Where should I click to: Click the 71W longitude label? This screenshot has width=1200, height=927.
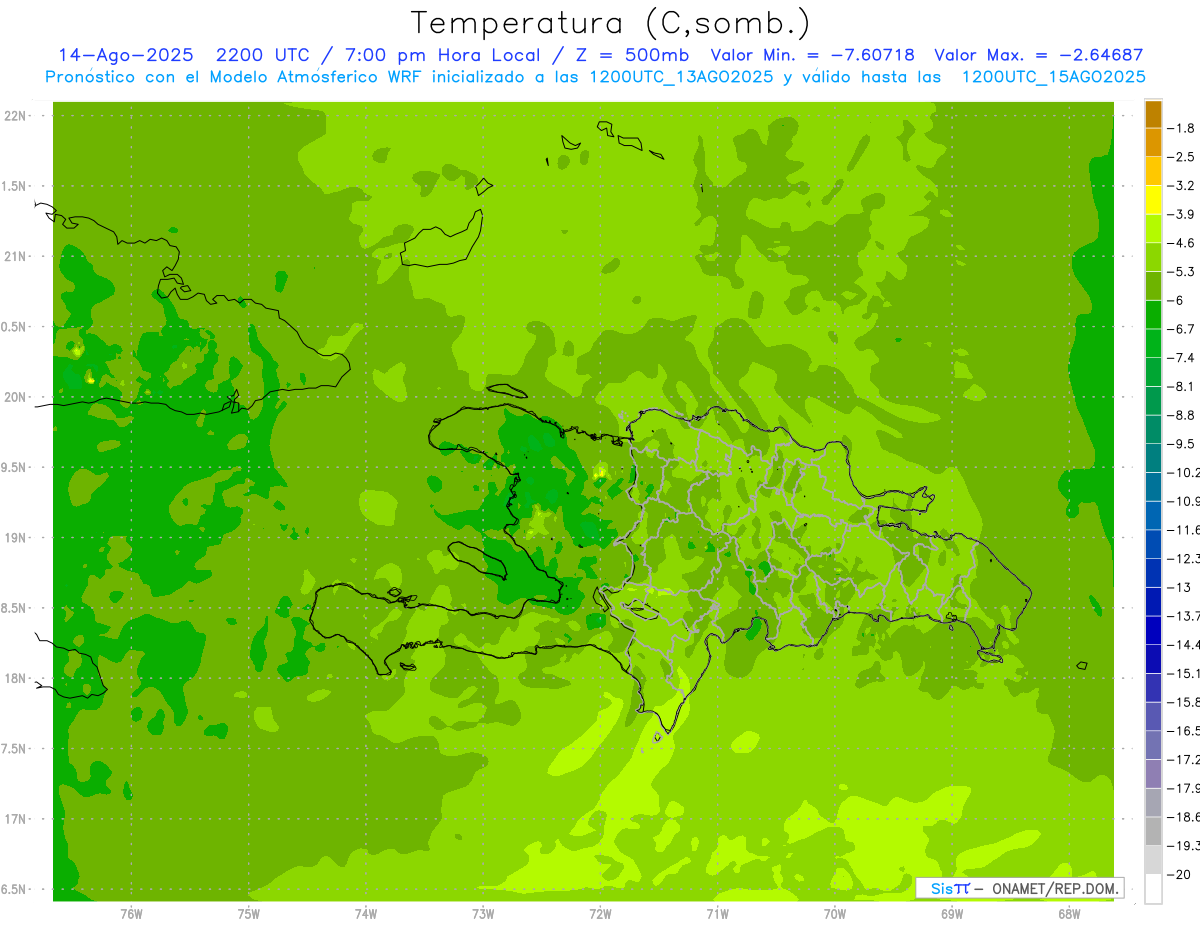pyautogui.click(x=717, y=914)
